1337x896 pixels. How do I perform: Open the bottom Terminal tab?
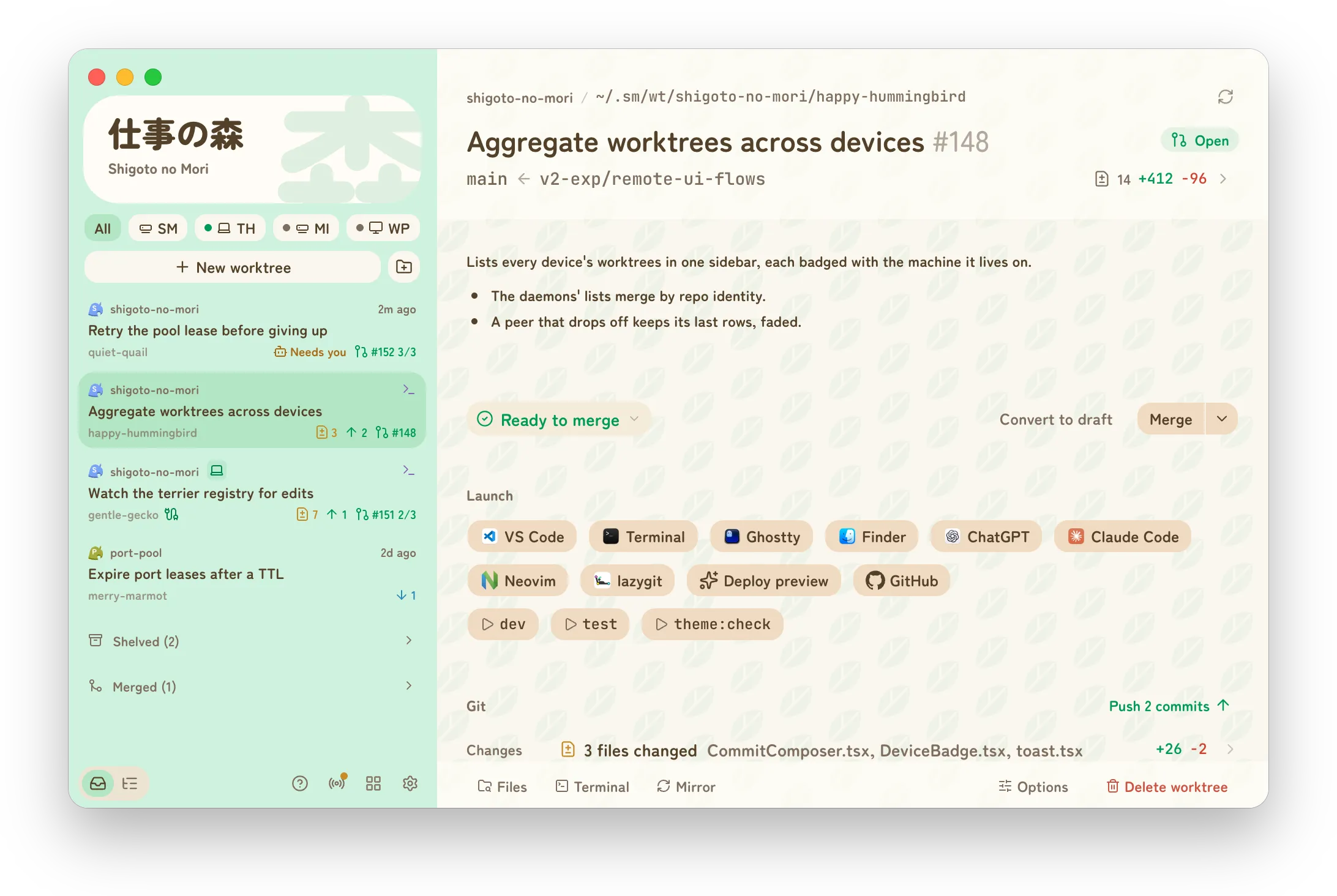coord(592,786)
